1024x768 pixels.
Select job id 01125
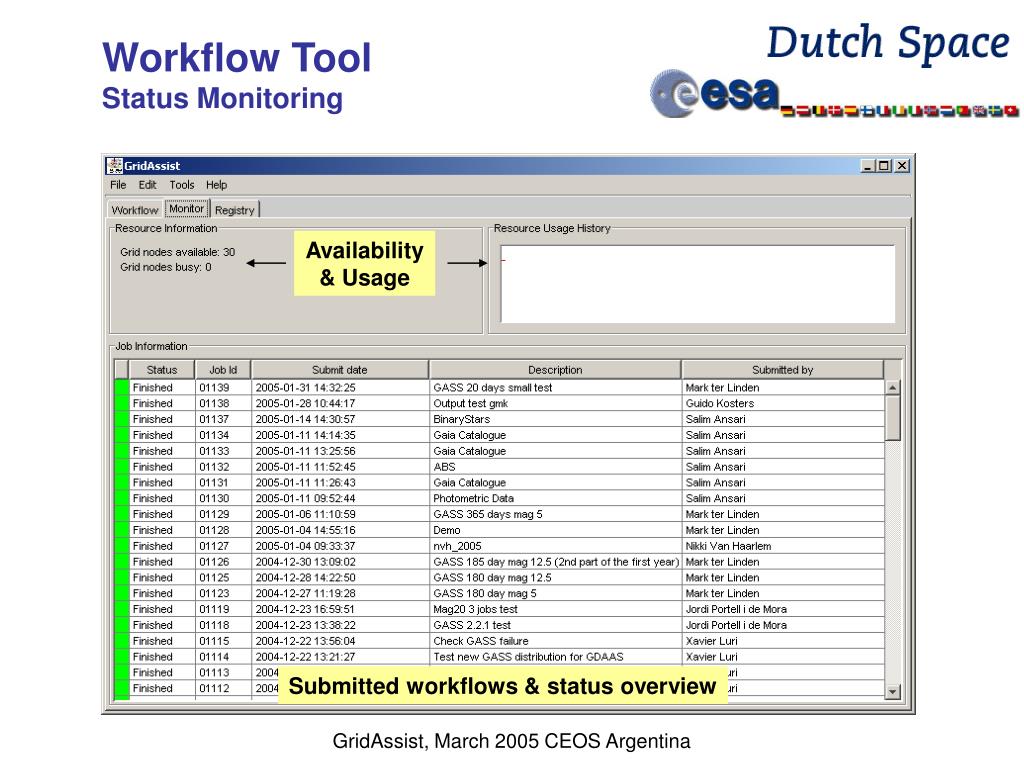click(223, 577)
